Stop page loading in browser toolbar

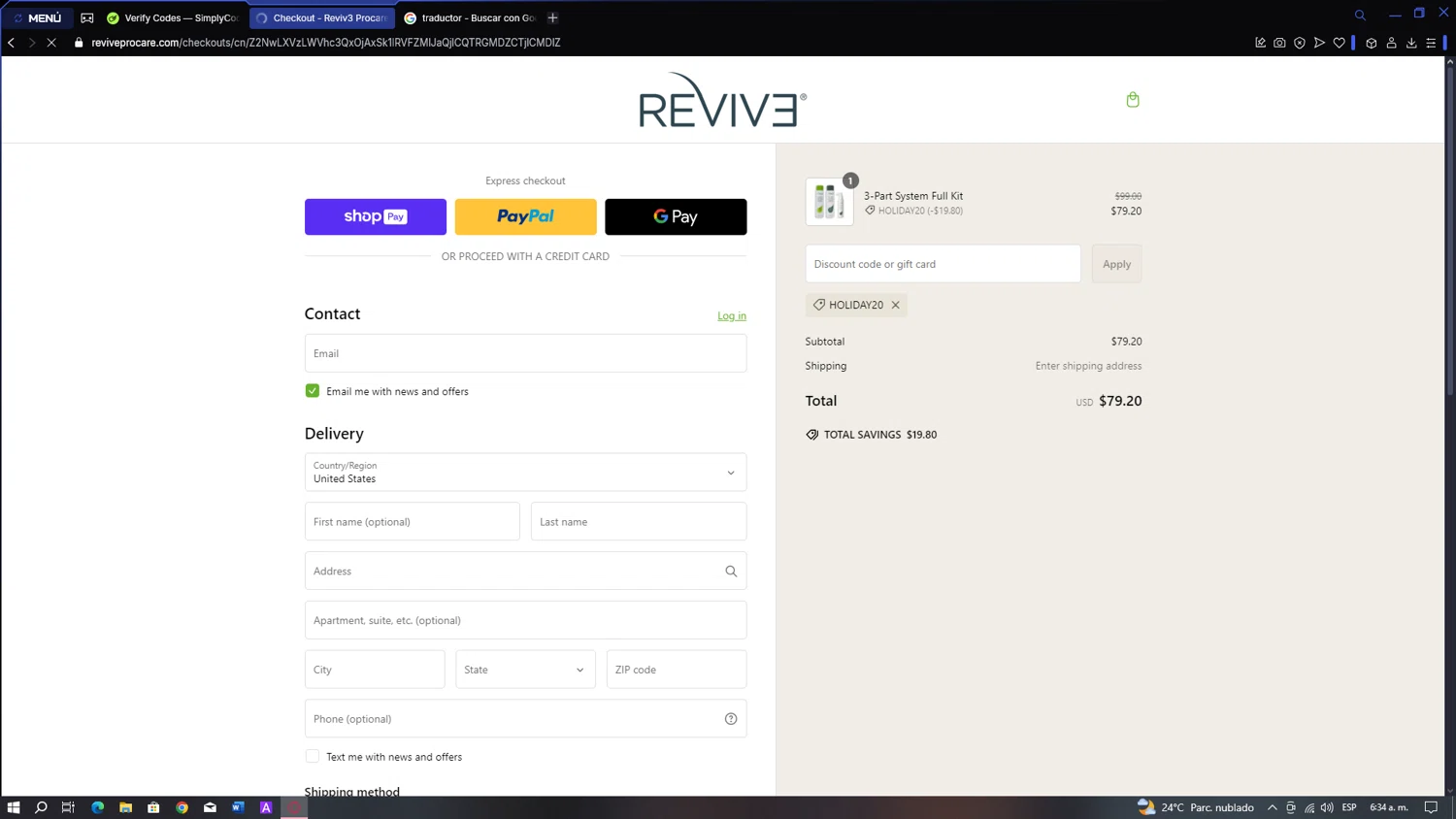(51, 43)
